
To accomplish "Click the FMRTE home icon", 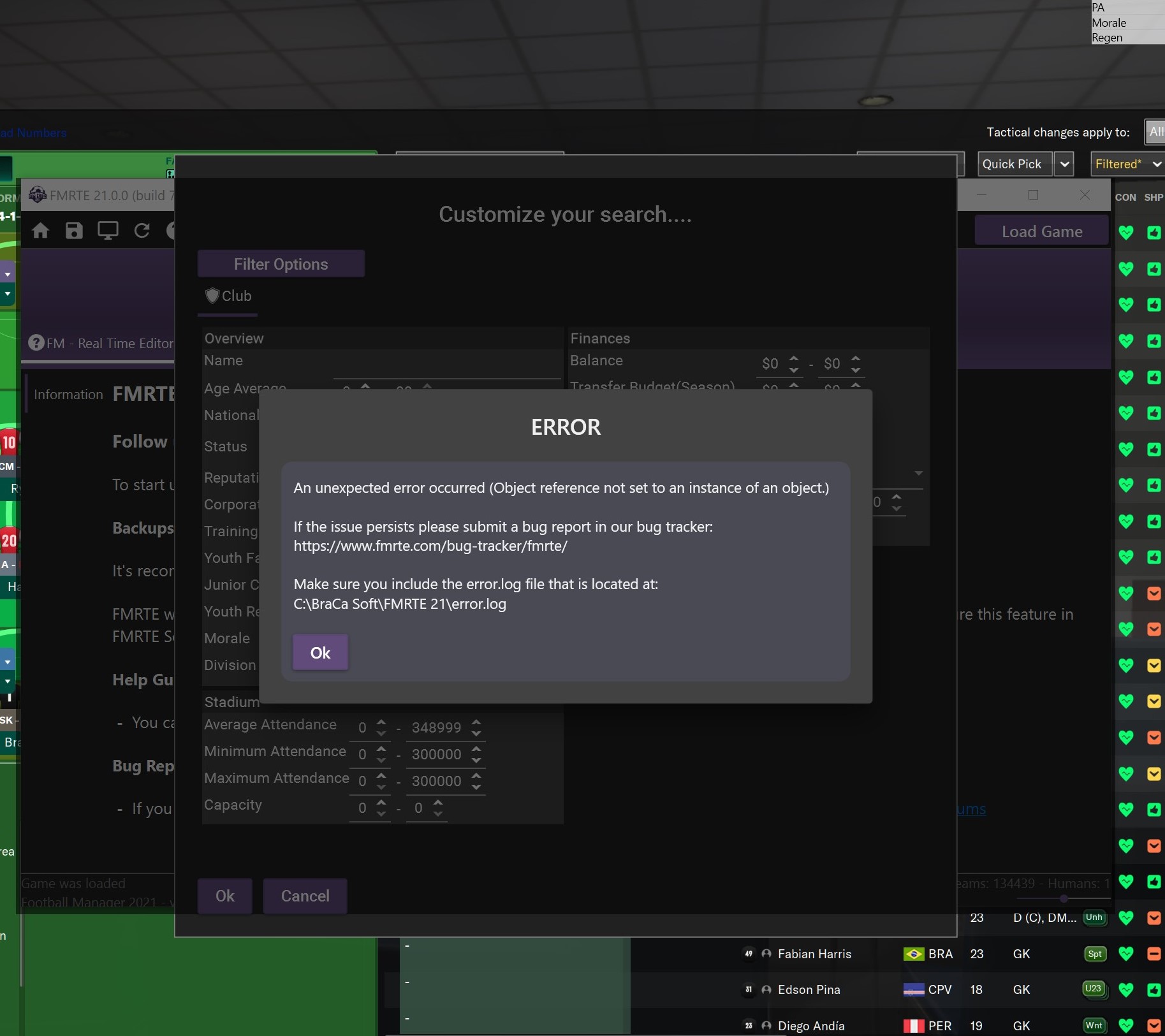I will pyautogui.click(x=41, y=230).
